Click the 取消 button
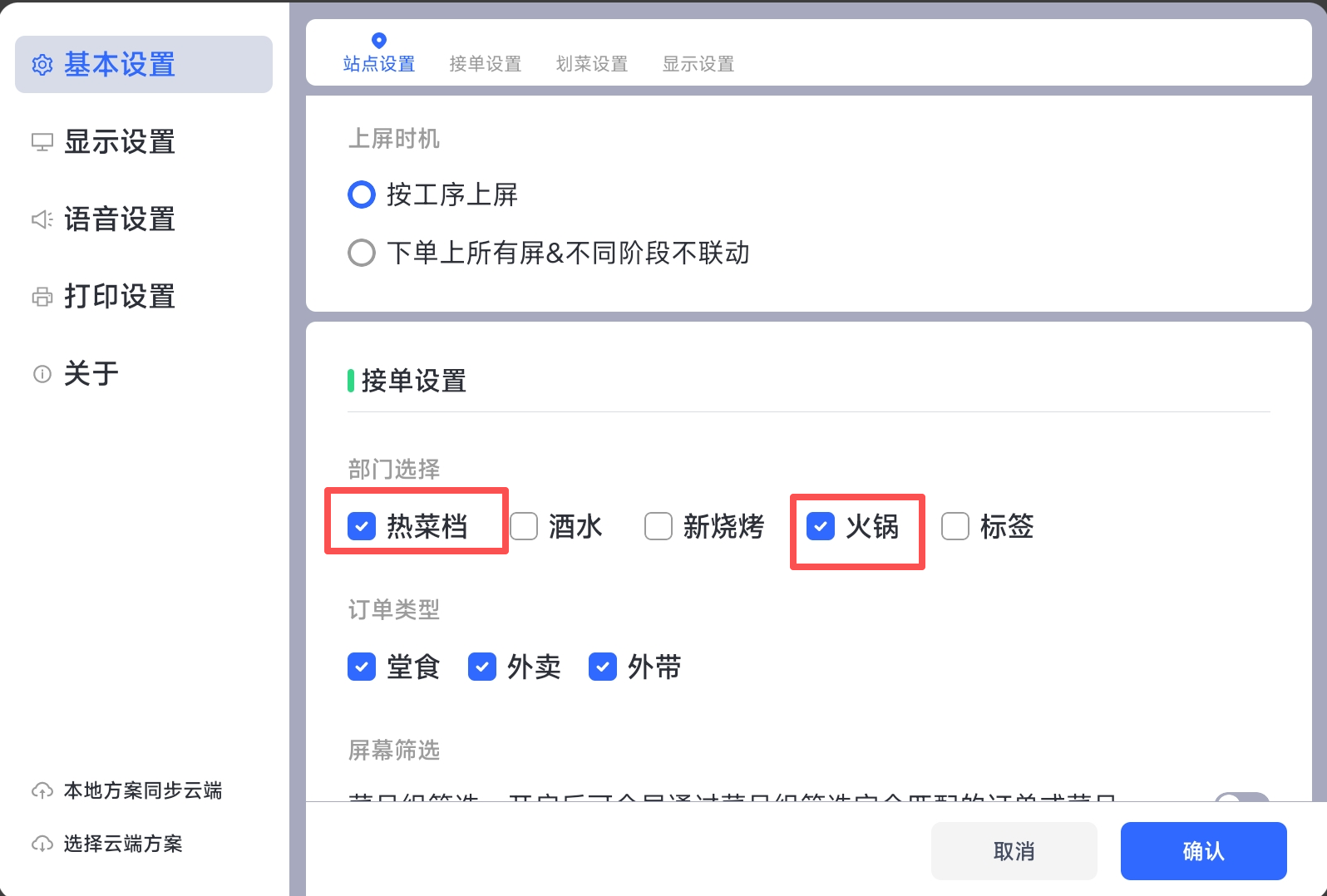Image resolution: width=1327 pixels, height=896 pixels. [1014, 850]
